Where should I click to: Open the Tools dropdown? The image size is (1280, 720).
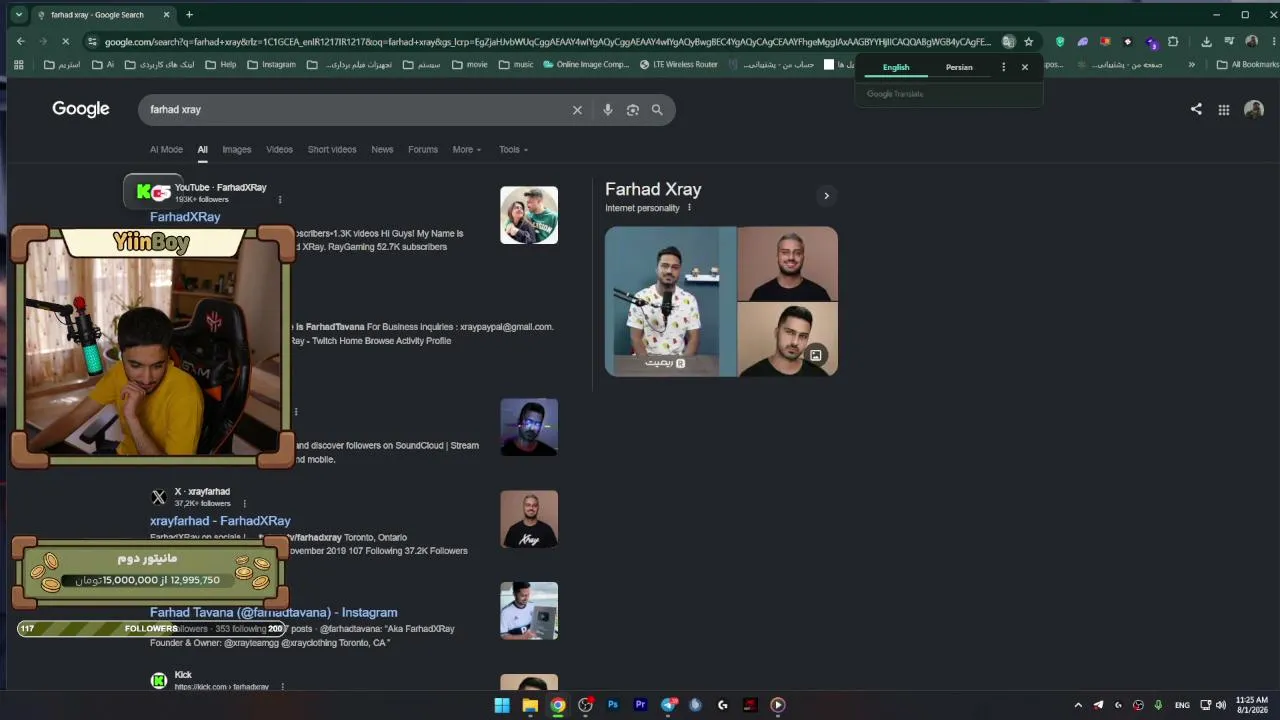click(x=513, y=150)
